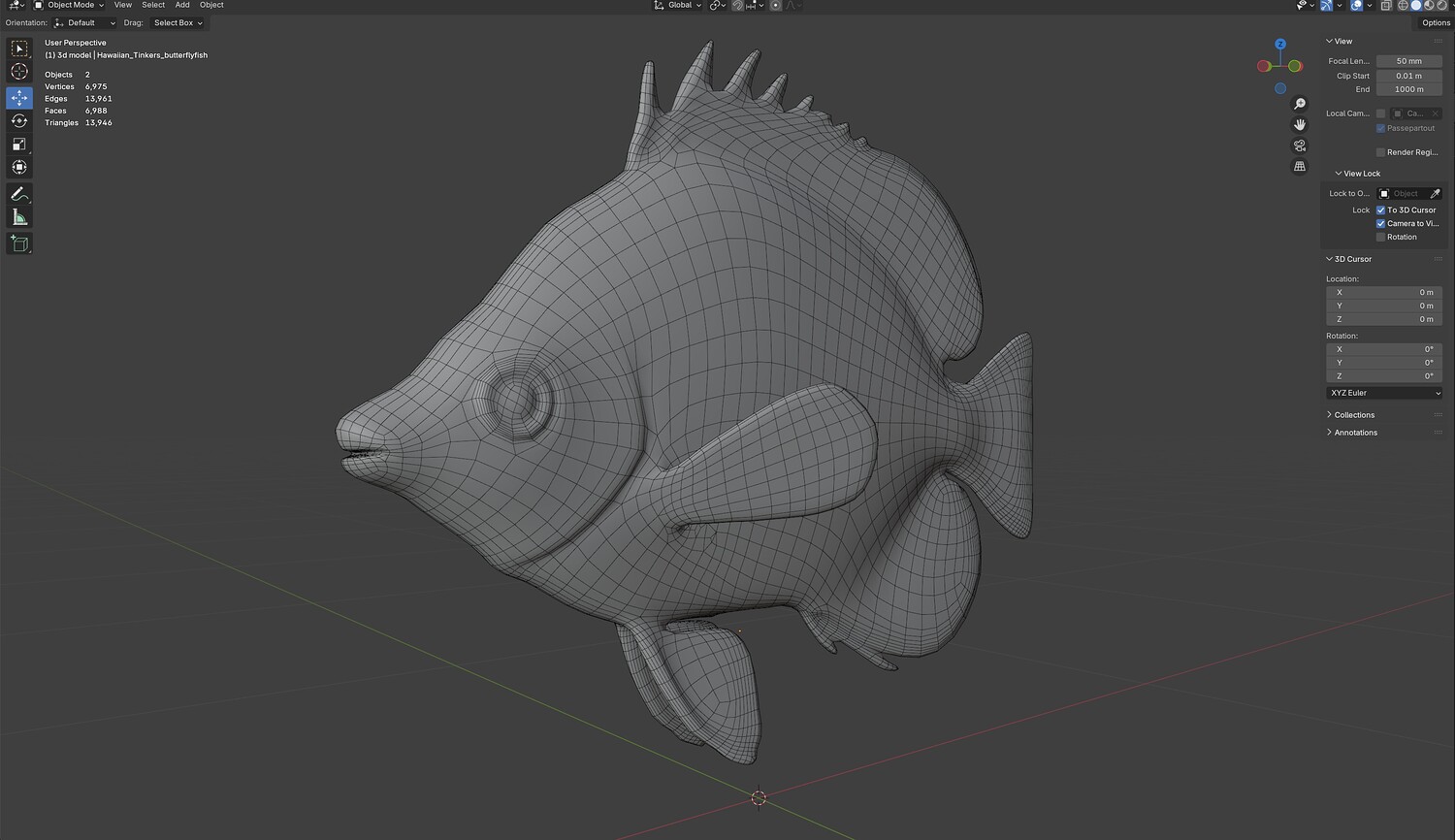Switch perspective/orthographic with grid icon
Screen dimensions: 1455x840
point(1300,166)
